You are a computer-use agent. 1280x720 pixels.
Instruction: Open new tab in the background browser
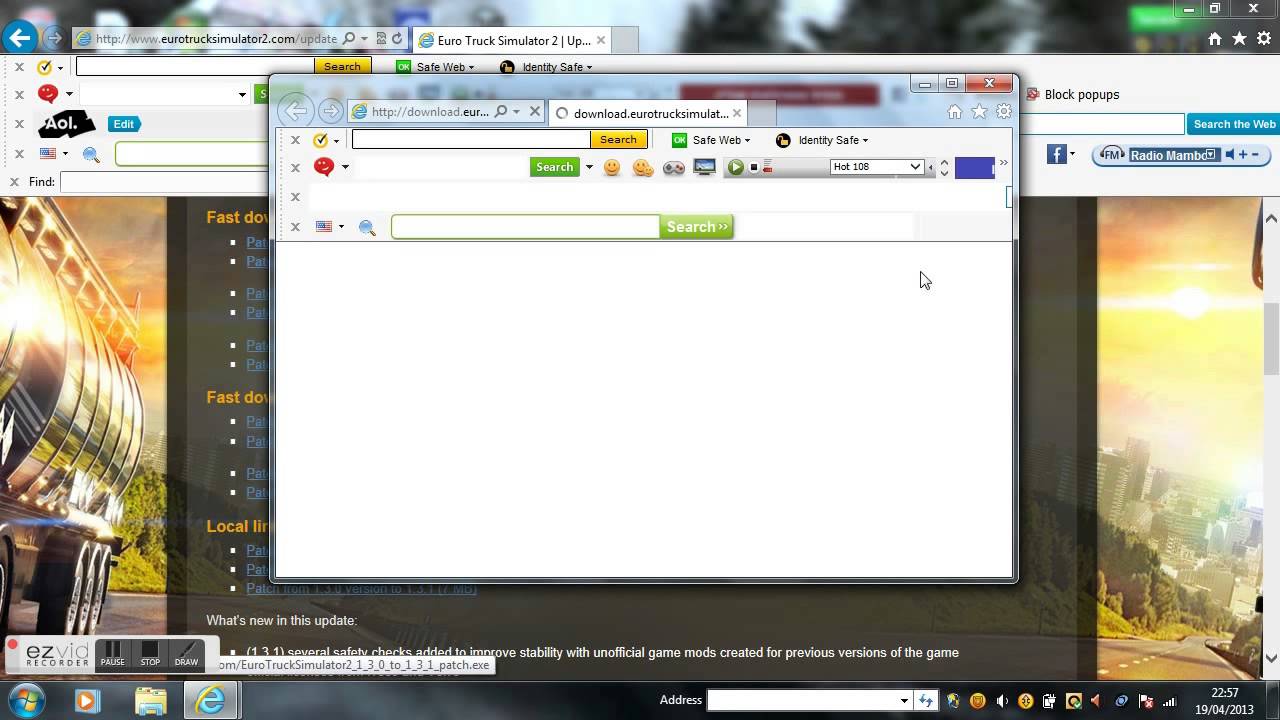[624, 41]
